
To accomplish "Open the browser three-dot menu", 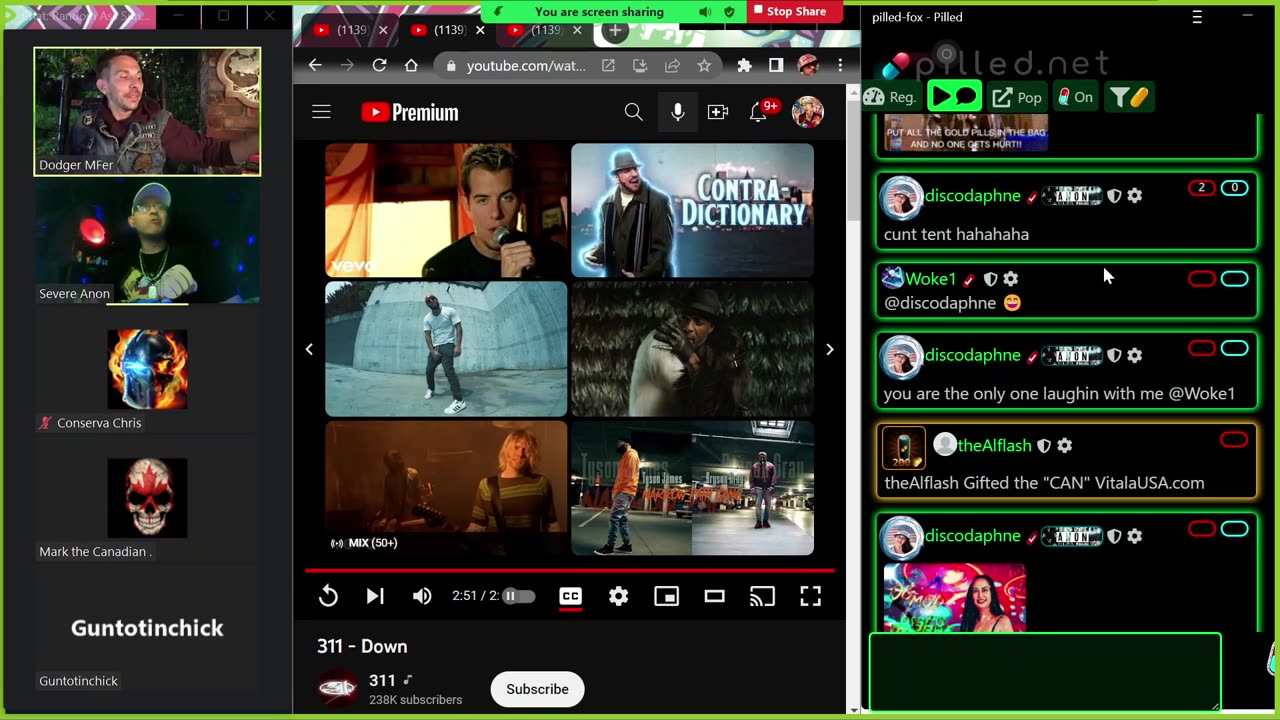I will [x=840, y=65].
